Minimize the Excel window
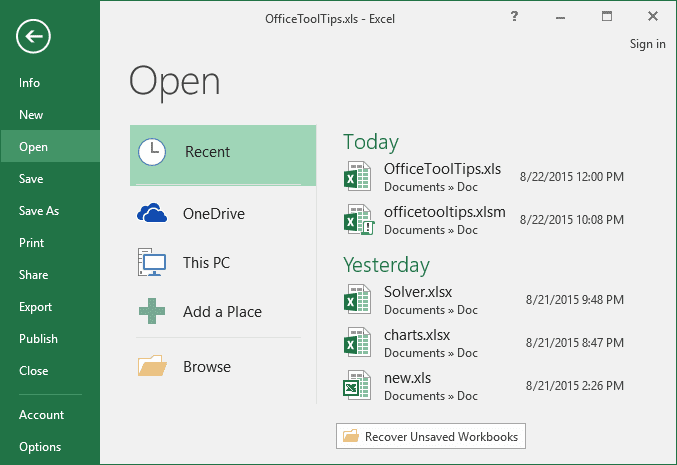Screen dimensions: 677x465 (560, 17)
